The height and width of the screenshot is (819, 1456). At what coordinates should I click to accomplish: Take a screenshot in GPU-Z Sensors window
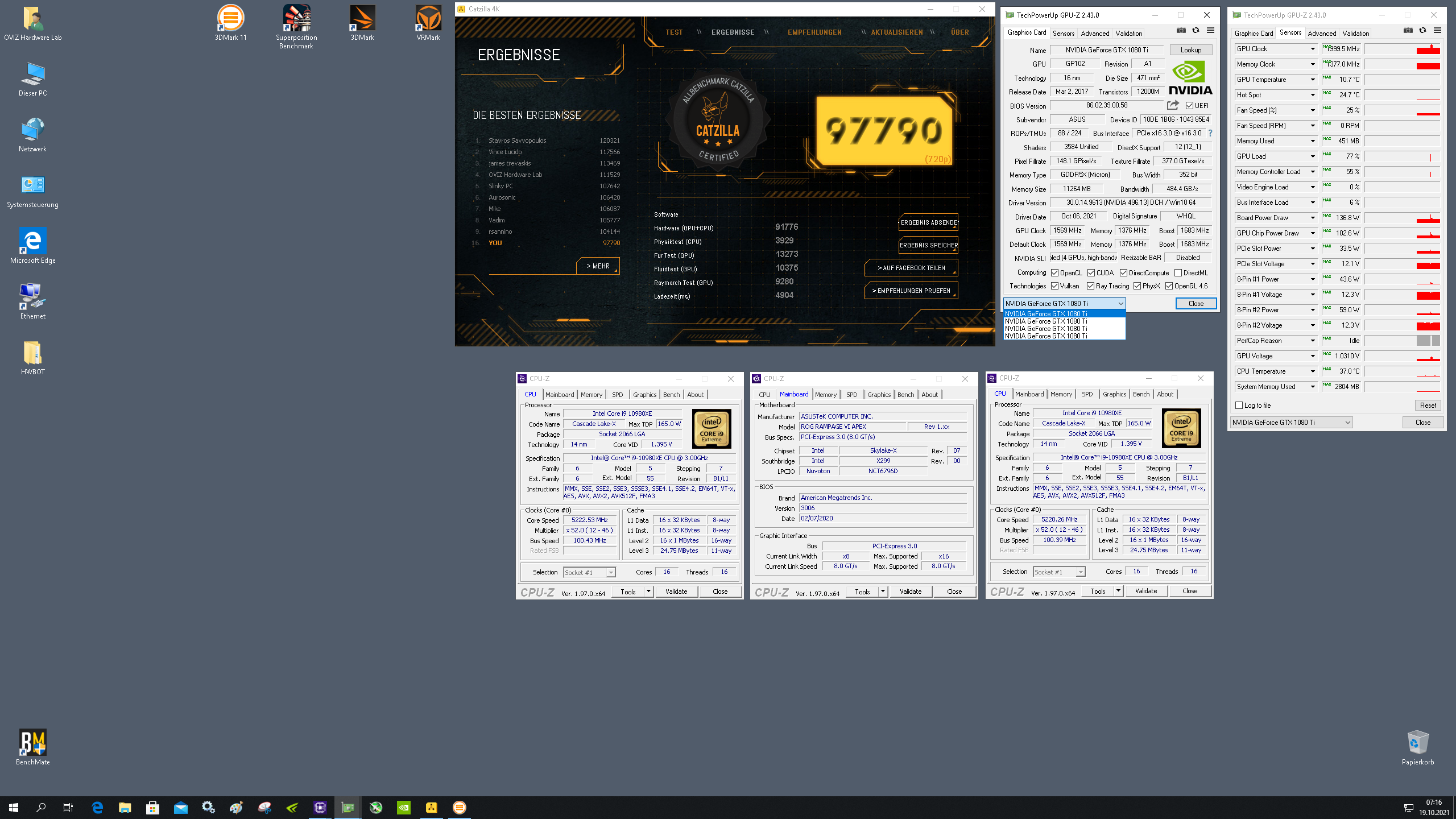pos(1408,31)
